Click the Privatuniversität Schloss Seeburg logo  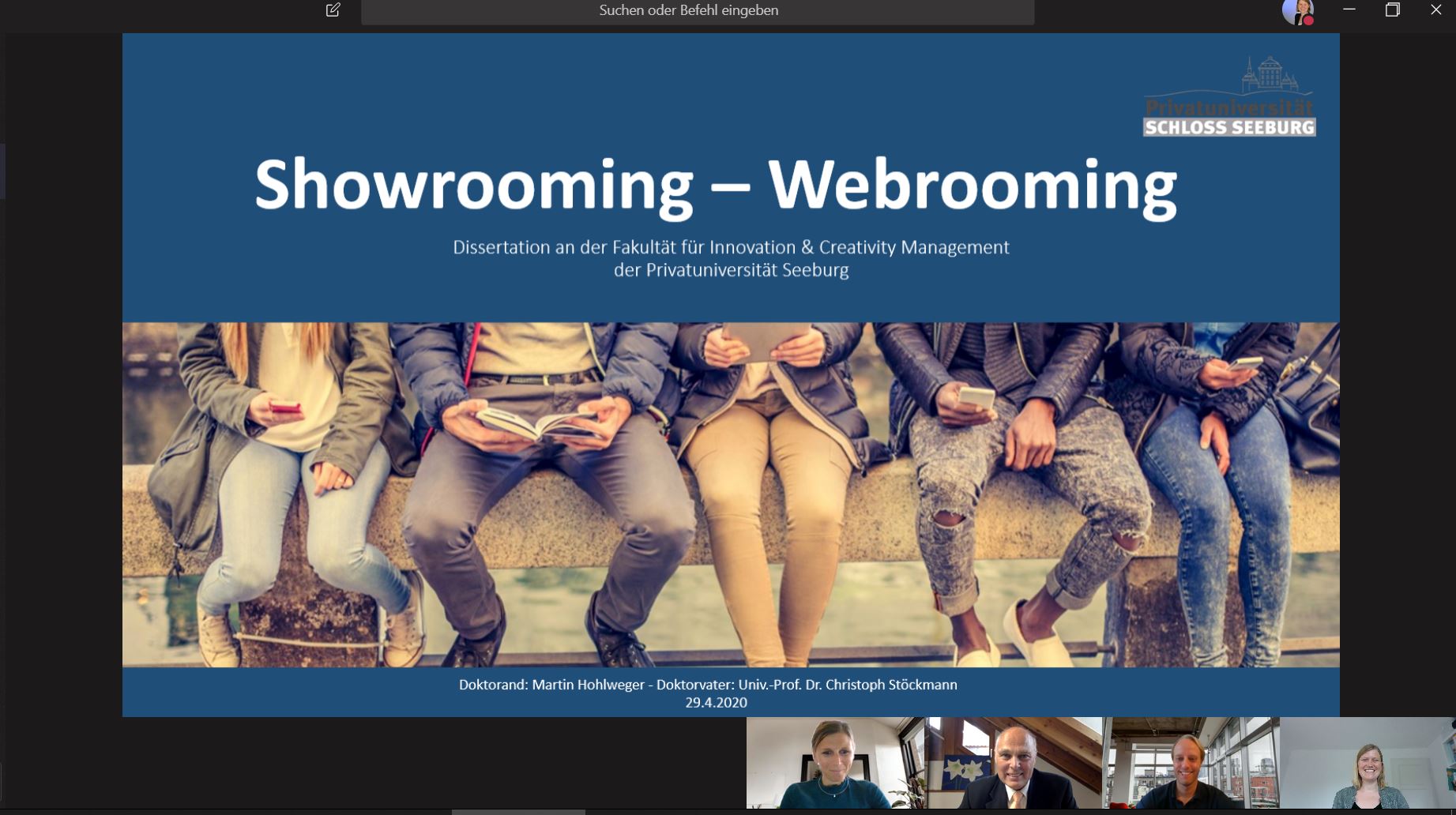1228,97
